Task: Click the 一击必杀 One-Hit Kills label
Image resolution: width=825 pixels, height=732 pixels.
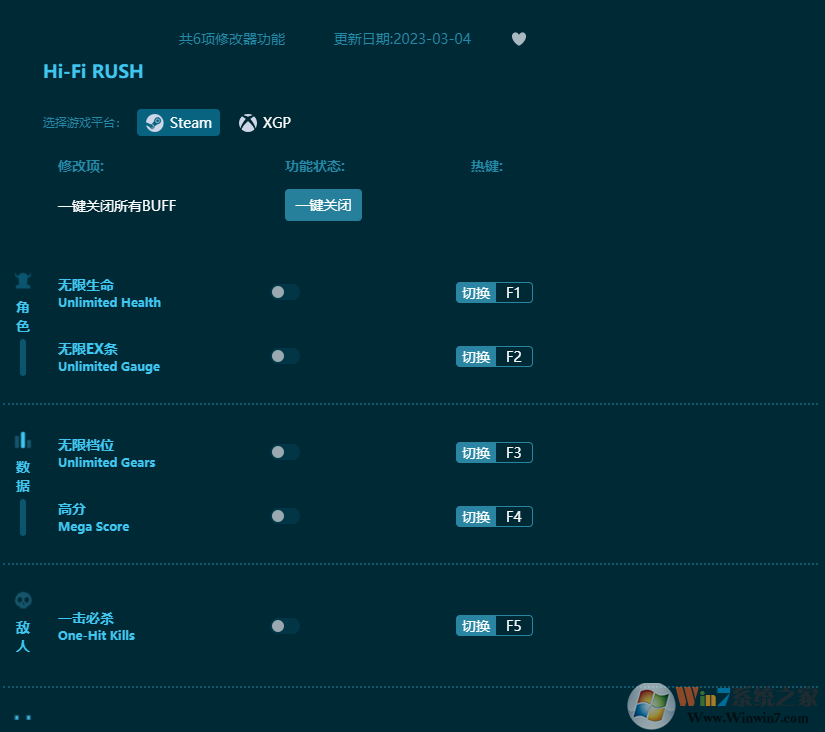Action: 96,627
